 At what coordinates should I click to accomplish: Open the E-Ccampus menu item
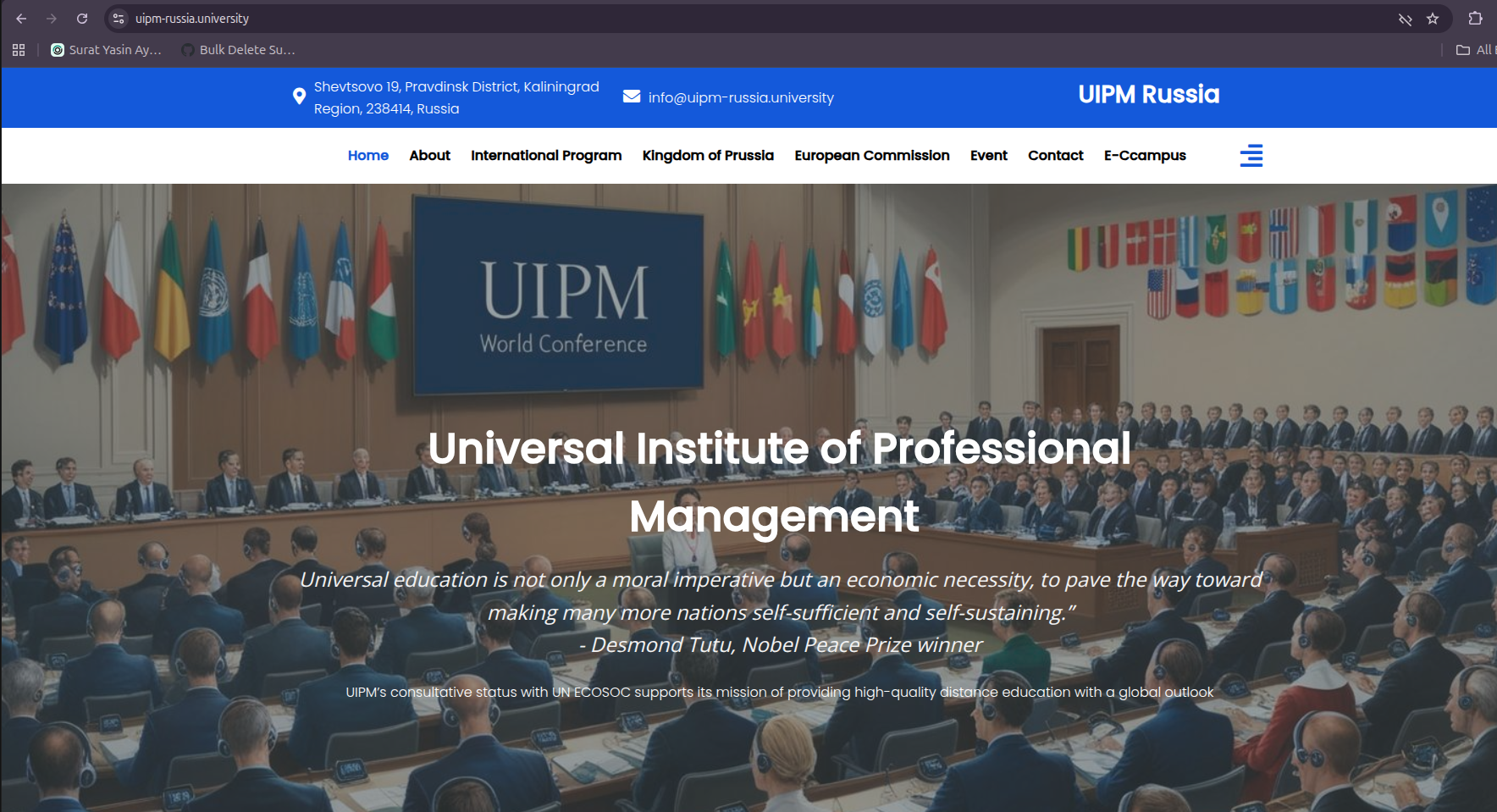pyautogui.click(x=1145, y=156)
